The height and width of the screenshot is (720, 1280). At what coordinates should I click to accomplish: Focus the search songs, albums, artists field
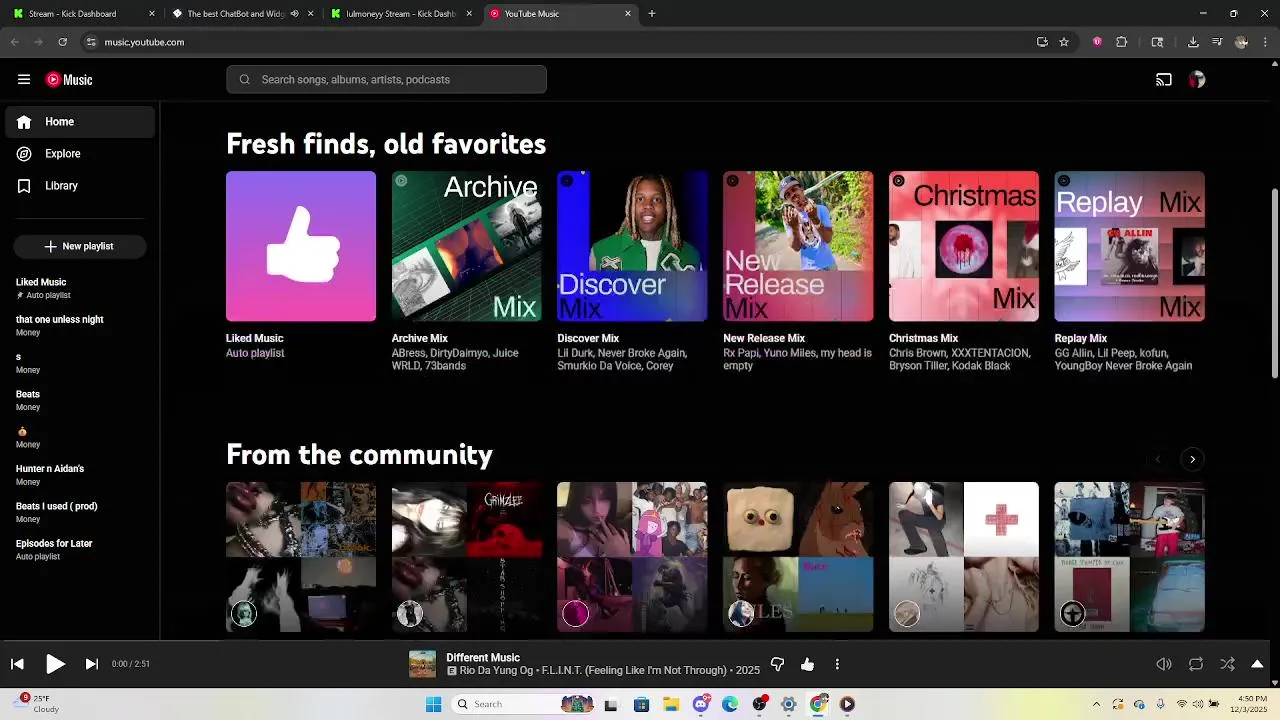point(386,80)
